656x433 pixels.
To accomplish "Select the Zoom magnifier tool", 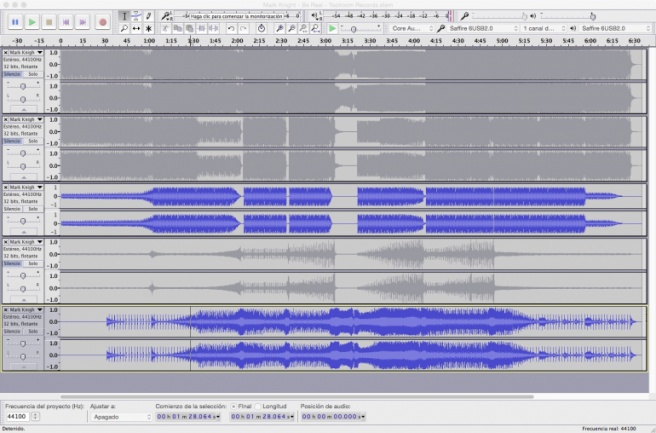I will 124,28.
